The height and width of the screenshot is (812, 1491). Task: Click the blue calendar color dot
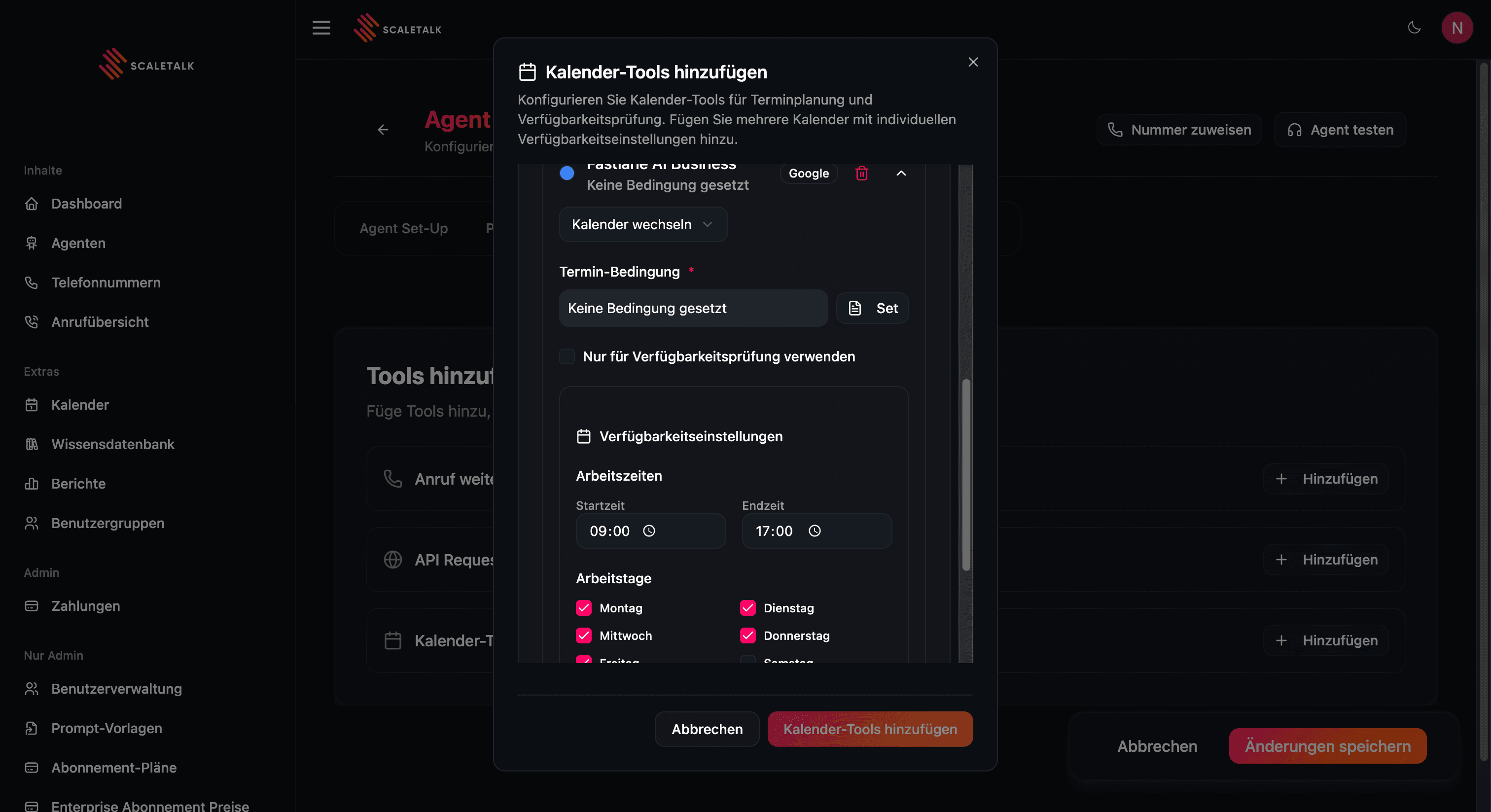[567, 173]
